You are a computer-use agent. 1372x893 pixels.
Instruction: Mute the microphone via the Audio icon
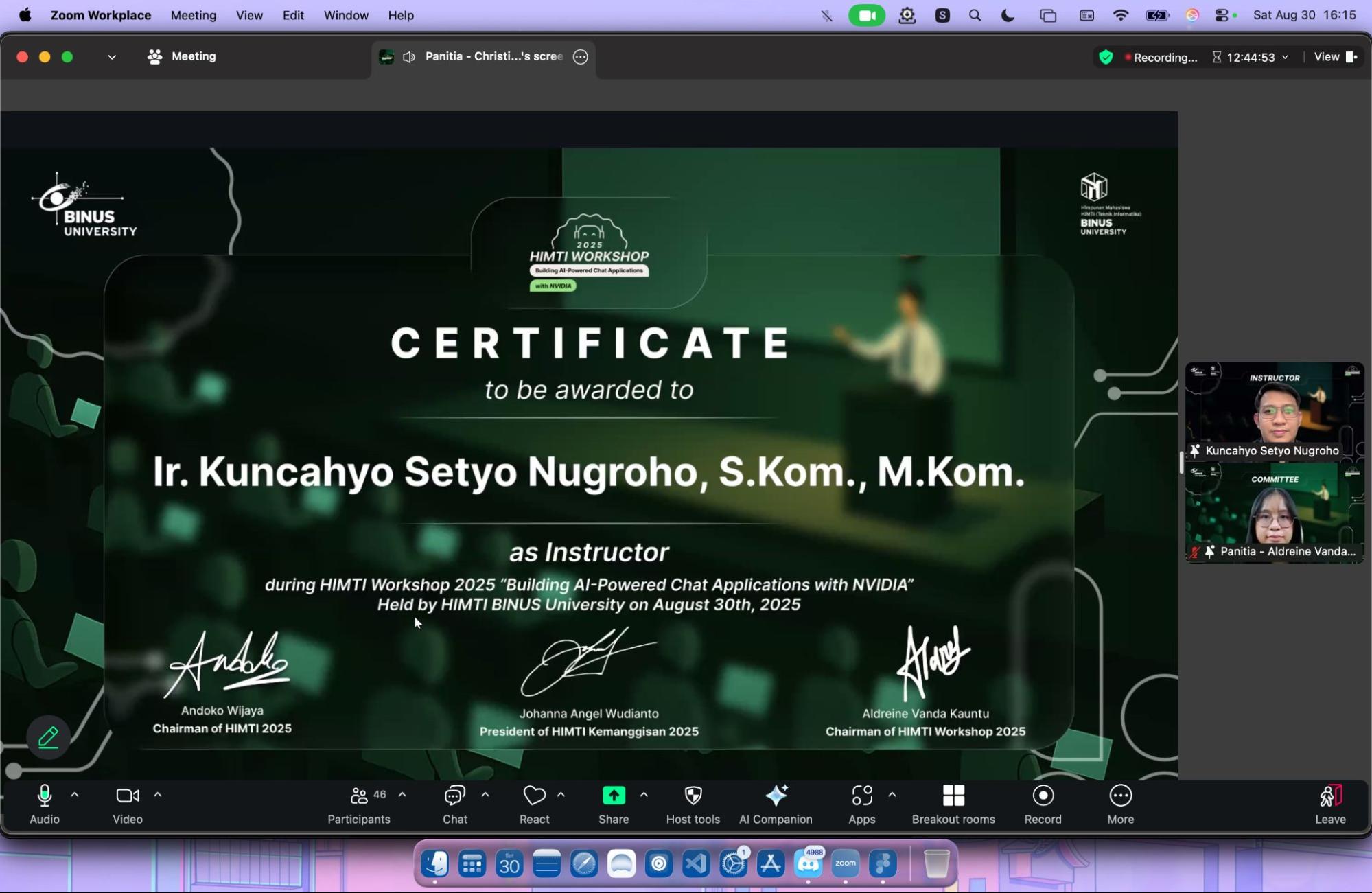(45, 796)
